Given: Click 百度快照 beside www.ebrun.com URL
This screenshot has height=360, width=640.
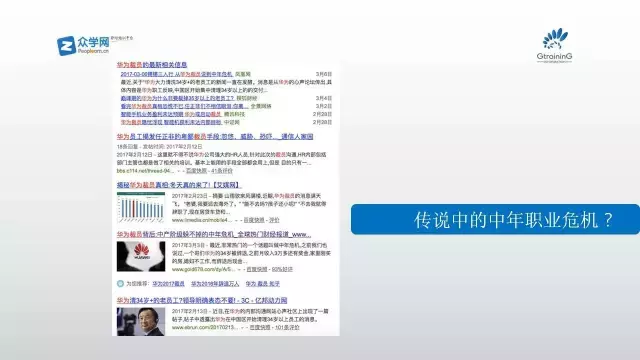Looking at the screenshot, I should (260, 327).
